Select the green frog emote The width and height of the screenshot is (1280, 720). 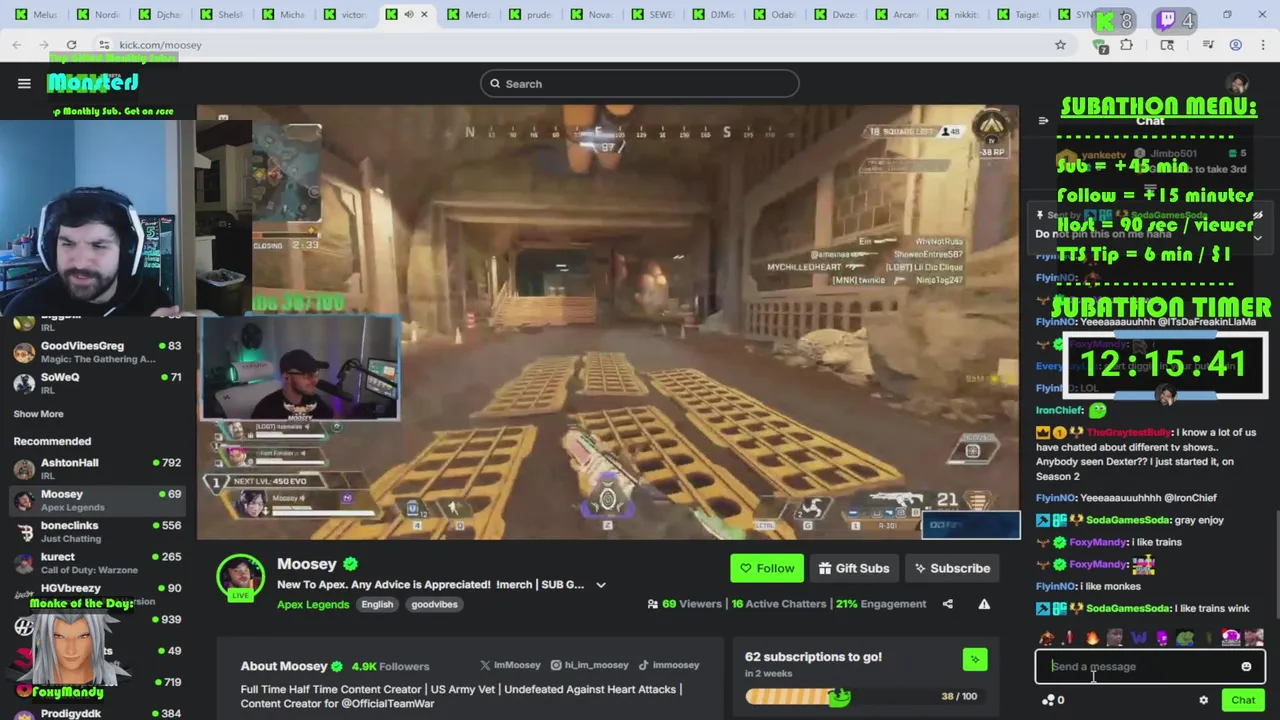tap(1185, 638)
